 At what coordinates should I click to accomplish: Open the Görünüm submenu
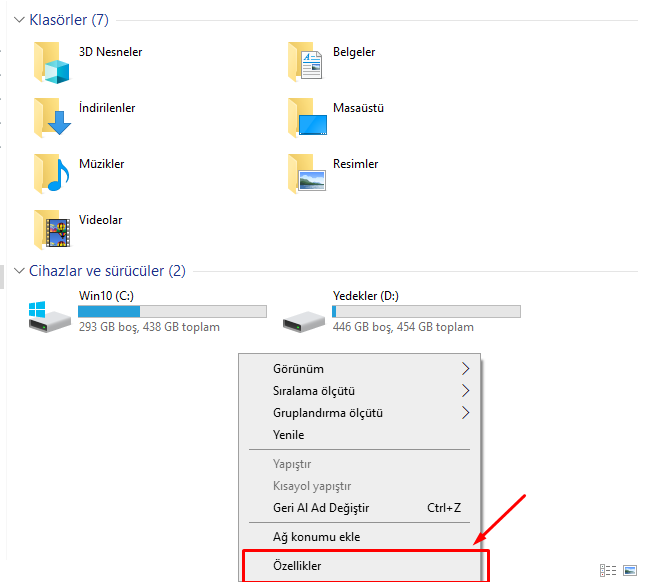tap(359, 369)
